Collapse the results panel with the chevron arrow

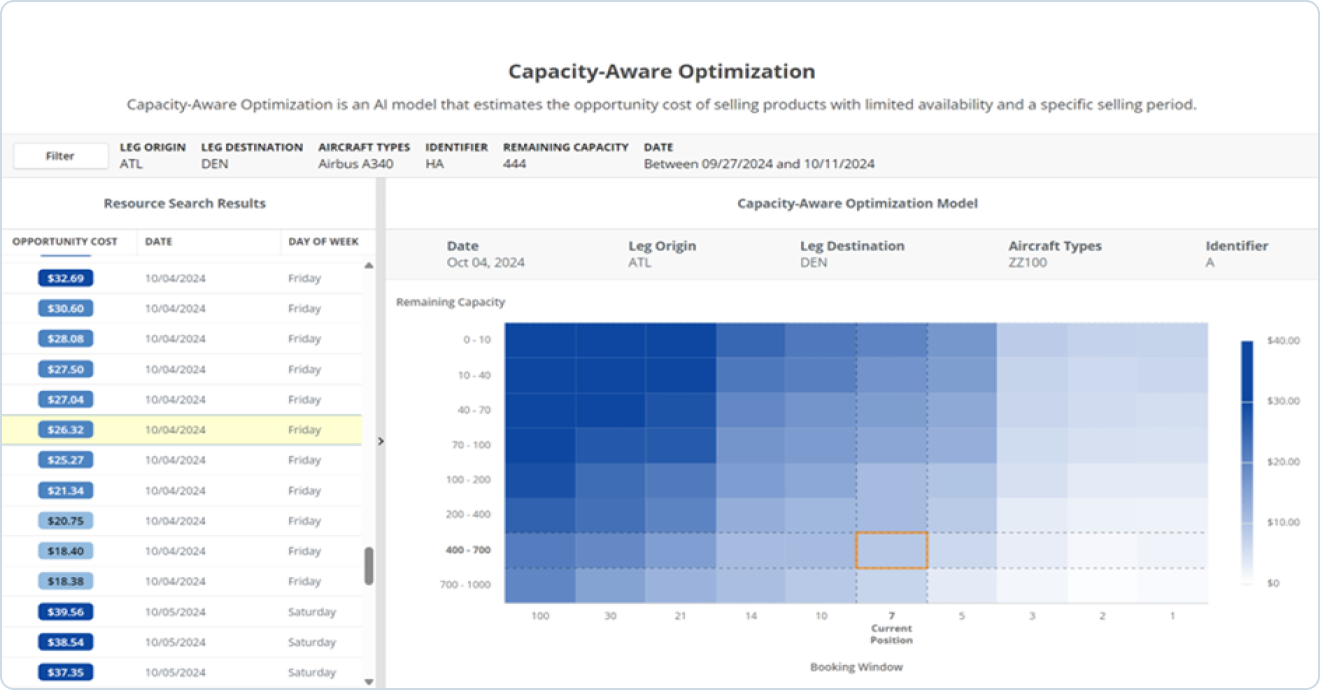coord(381,441)
